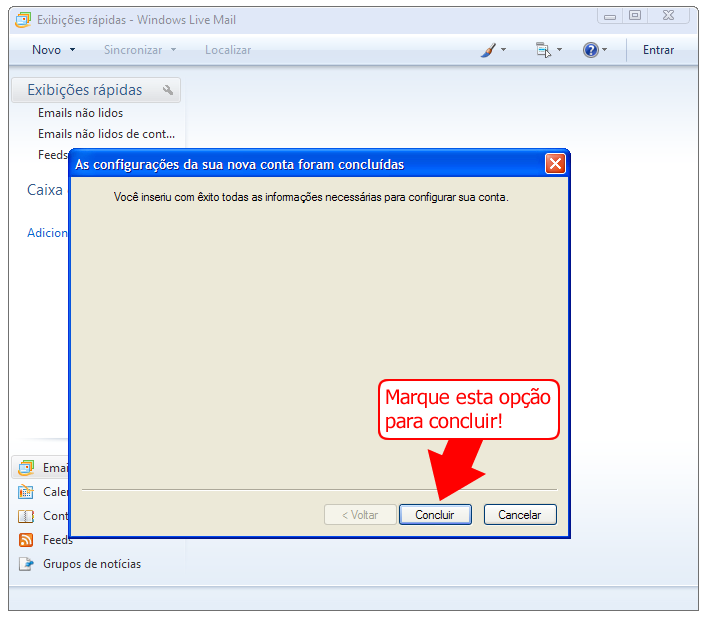Click the Contacts book icon in navigation
Screen dimensions: 713x623
pos(26,516)
